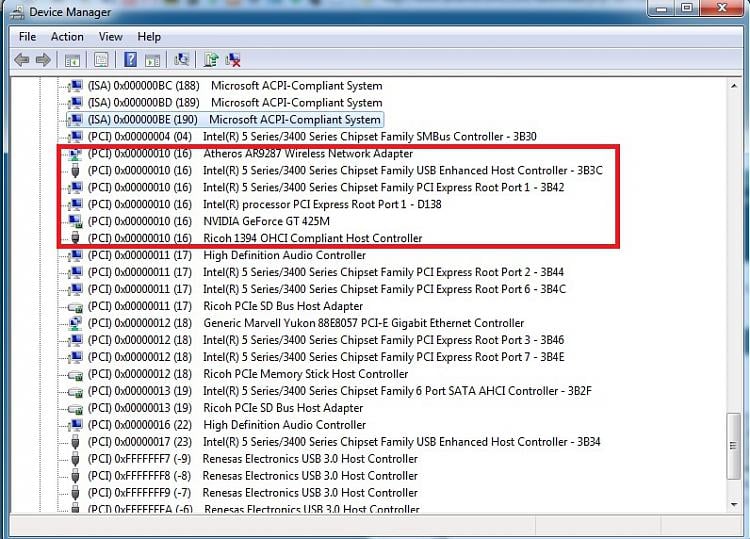Screen dimensions: 750x539
Task: Select Ricoh PCIe SD Bus Host Adapter (19)
Action: pos(225,408)
